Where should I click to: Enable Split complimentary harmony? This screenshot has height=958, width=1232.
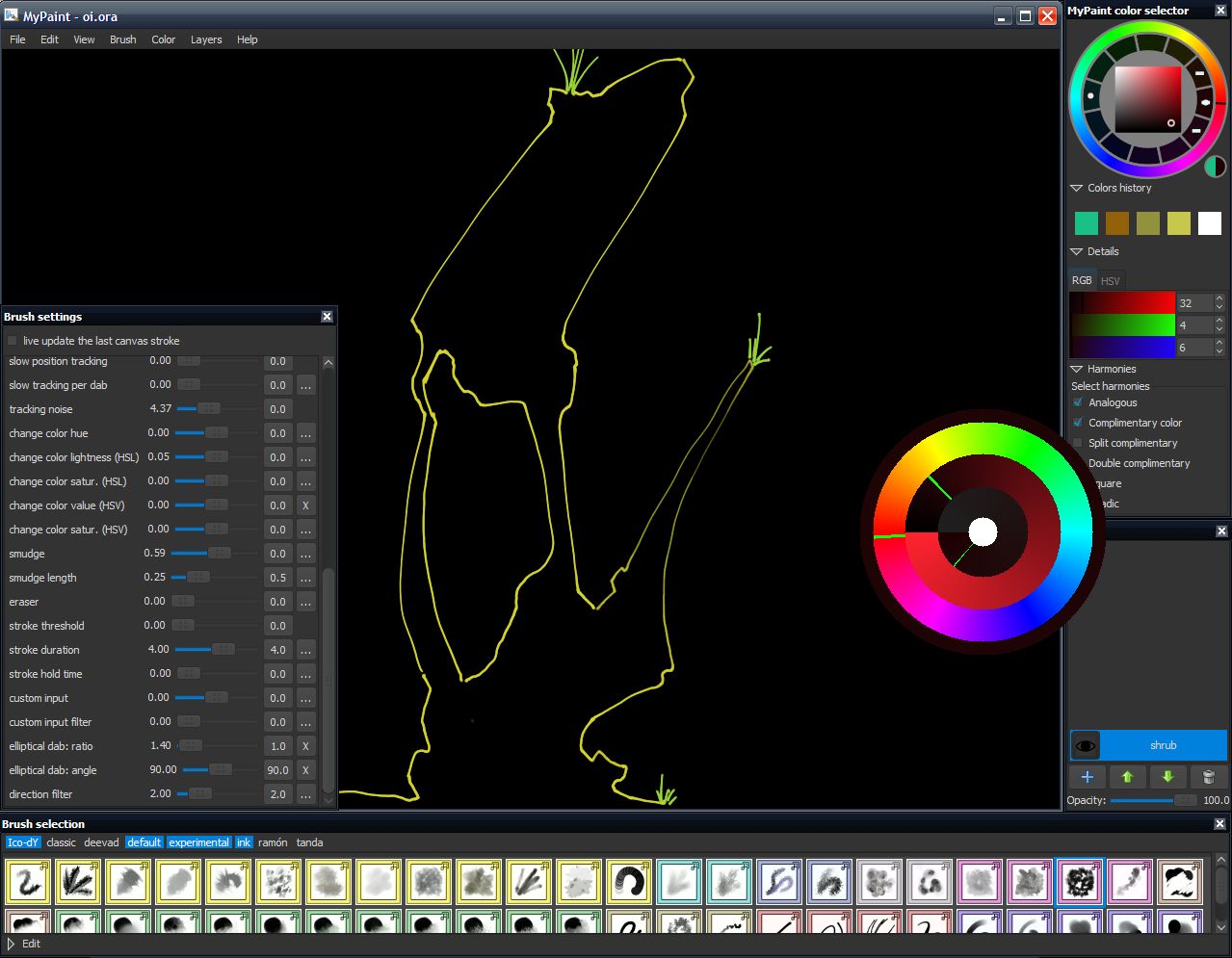pyautogui.click(x=1078, y=443)
